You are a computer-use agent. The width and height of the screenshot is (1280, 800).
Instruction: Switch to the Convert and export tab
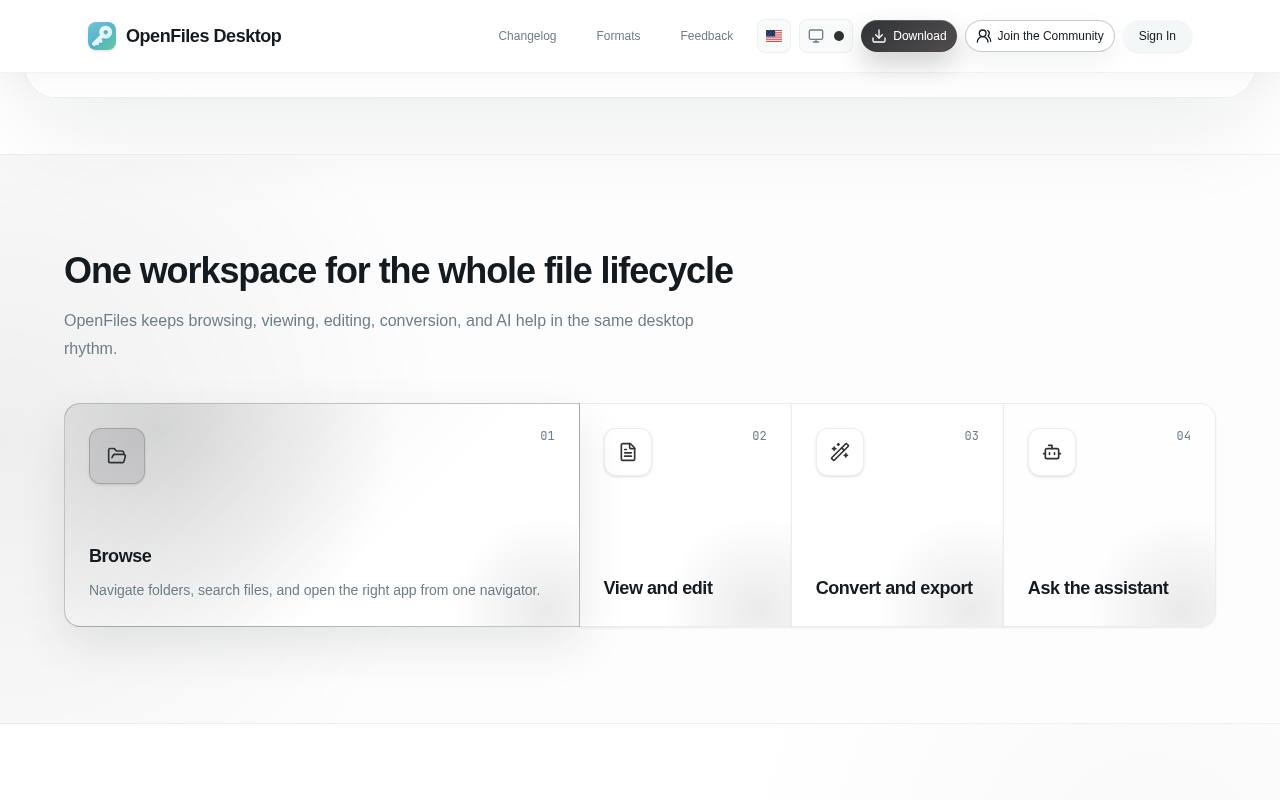(x=894, y=588)
